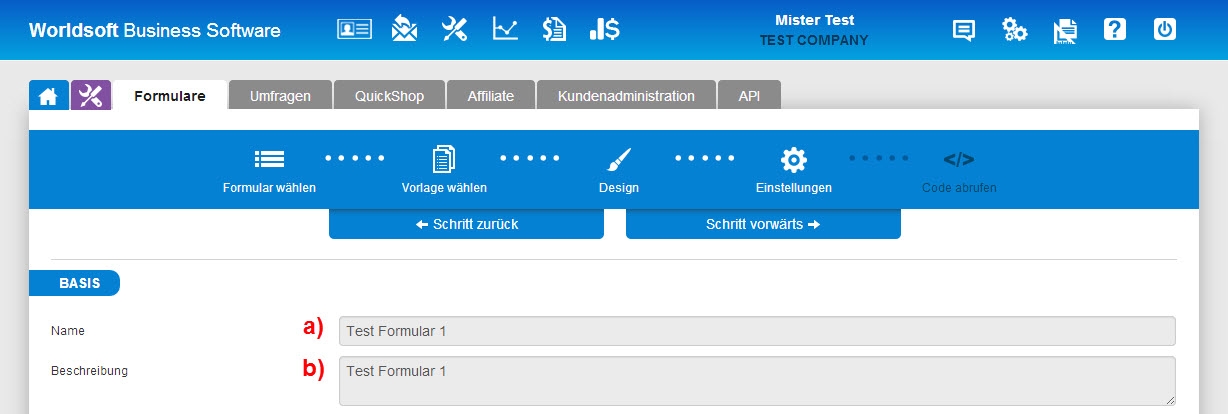This screenshot has height=414, width=1228.
Task: Open the tools wrench icon in header
Action: point(455,29)
